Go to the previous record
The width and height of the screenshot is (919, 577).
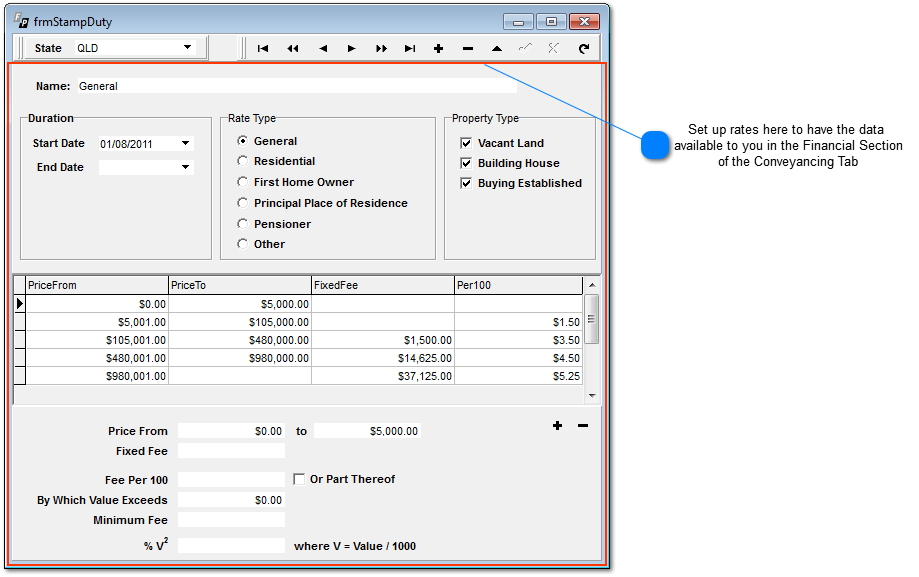(x=322, y=48)
